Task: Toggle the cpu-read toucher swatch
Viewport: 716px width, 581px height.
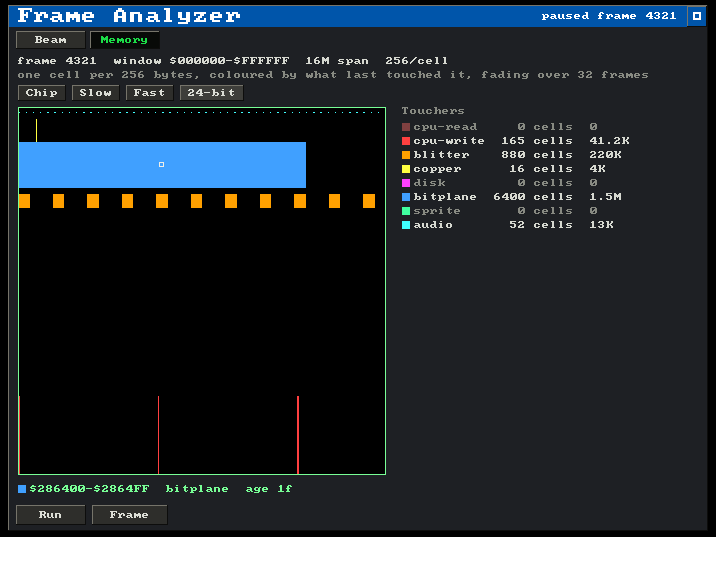Action: coord(405,127)
